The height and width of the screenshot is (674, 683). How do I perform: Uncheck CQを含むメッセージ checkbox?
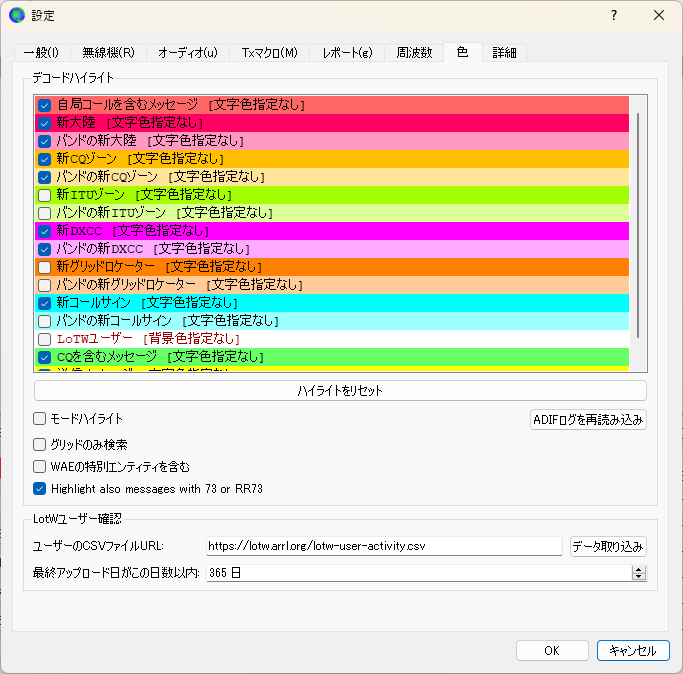pyautogui.click(x=44, y=357)
